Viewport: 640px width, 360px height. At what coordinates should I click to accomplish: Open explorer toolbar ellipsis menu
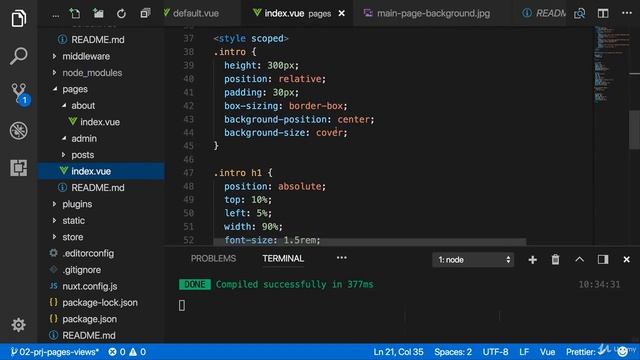click(x=56, y=15)
